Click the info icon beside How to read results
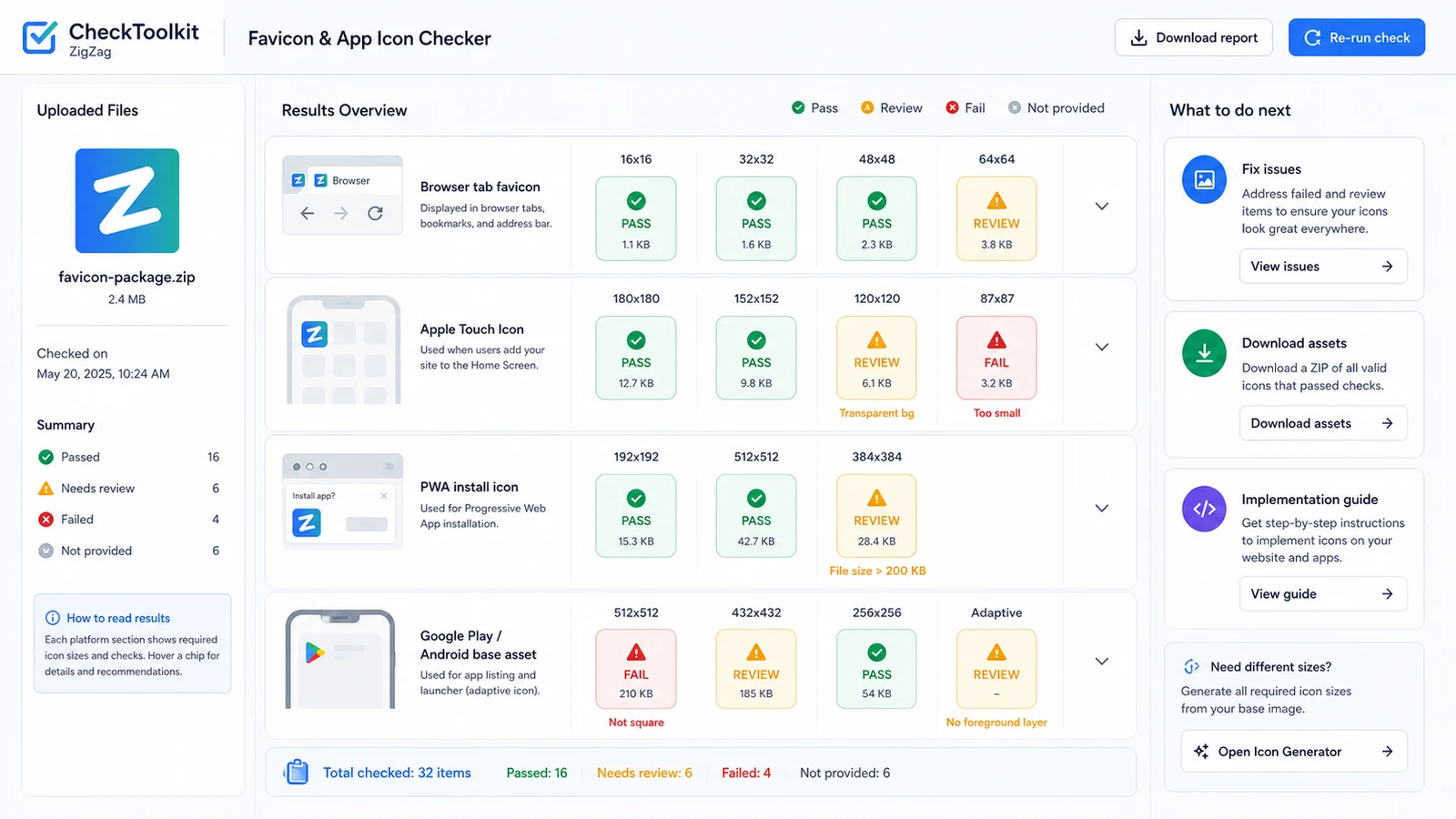1456x819 pixels. pyautogui.click(x=53, y=618)
